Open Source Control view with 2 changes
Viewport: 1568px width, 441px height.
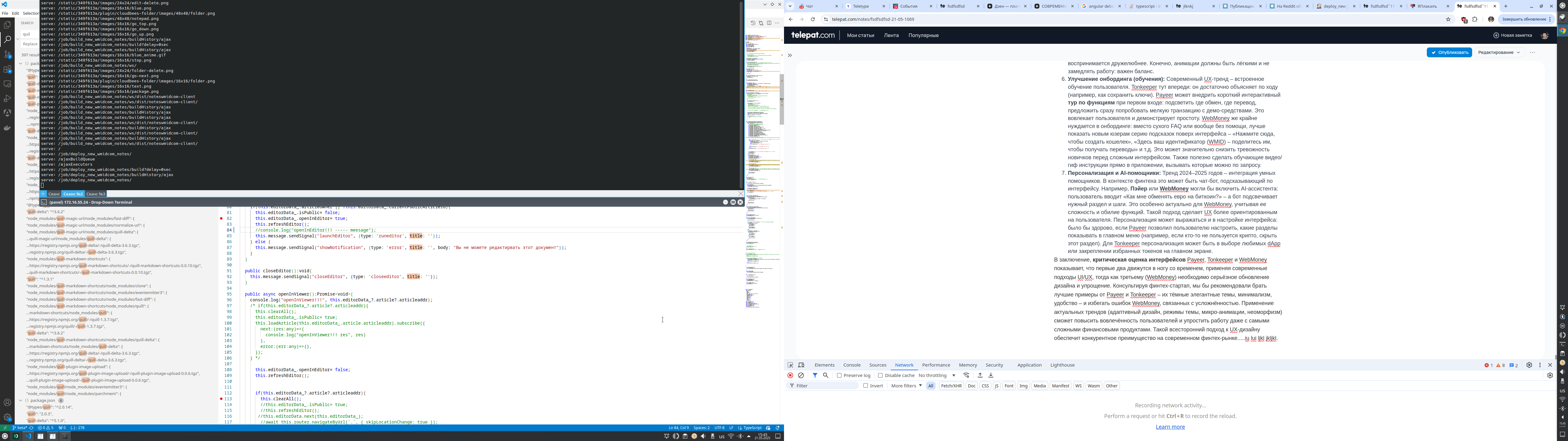pyautogui.click(x=7, y=54)
